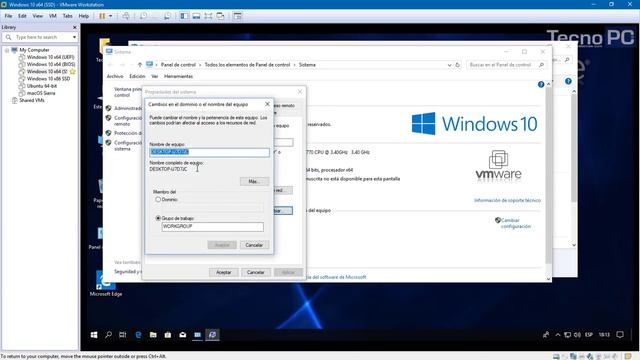Open volume control in system tray
The image size is (640, 360).
click(577, 335)
